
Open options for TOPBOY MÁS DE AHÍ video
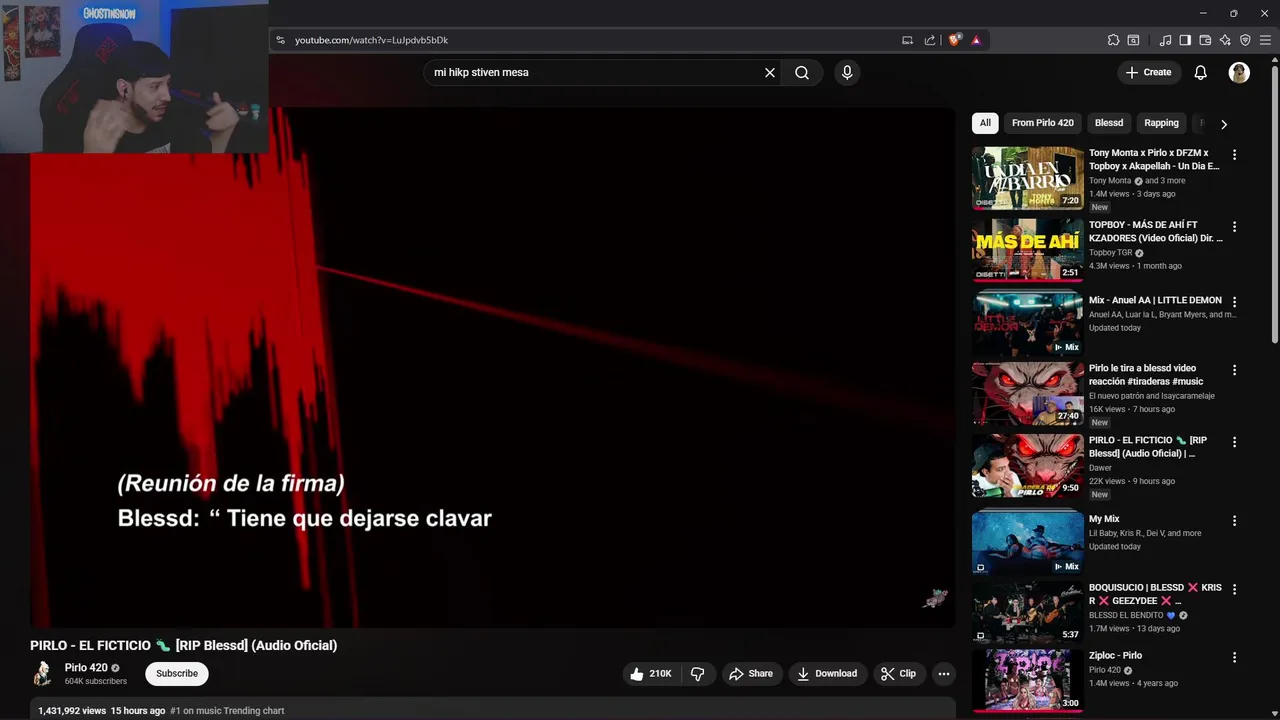click(x=1234, y=227)
